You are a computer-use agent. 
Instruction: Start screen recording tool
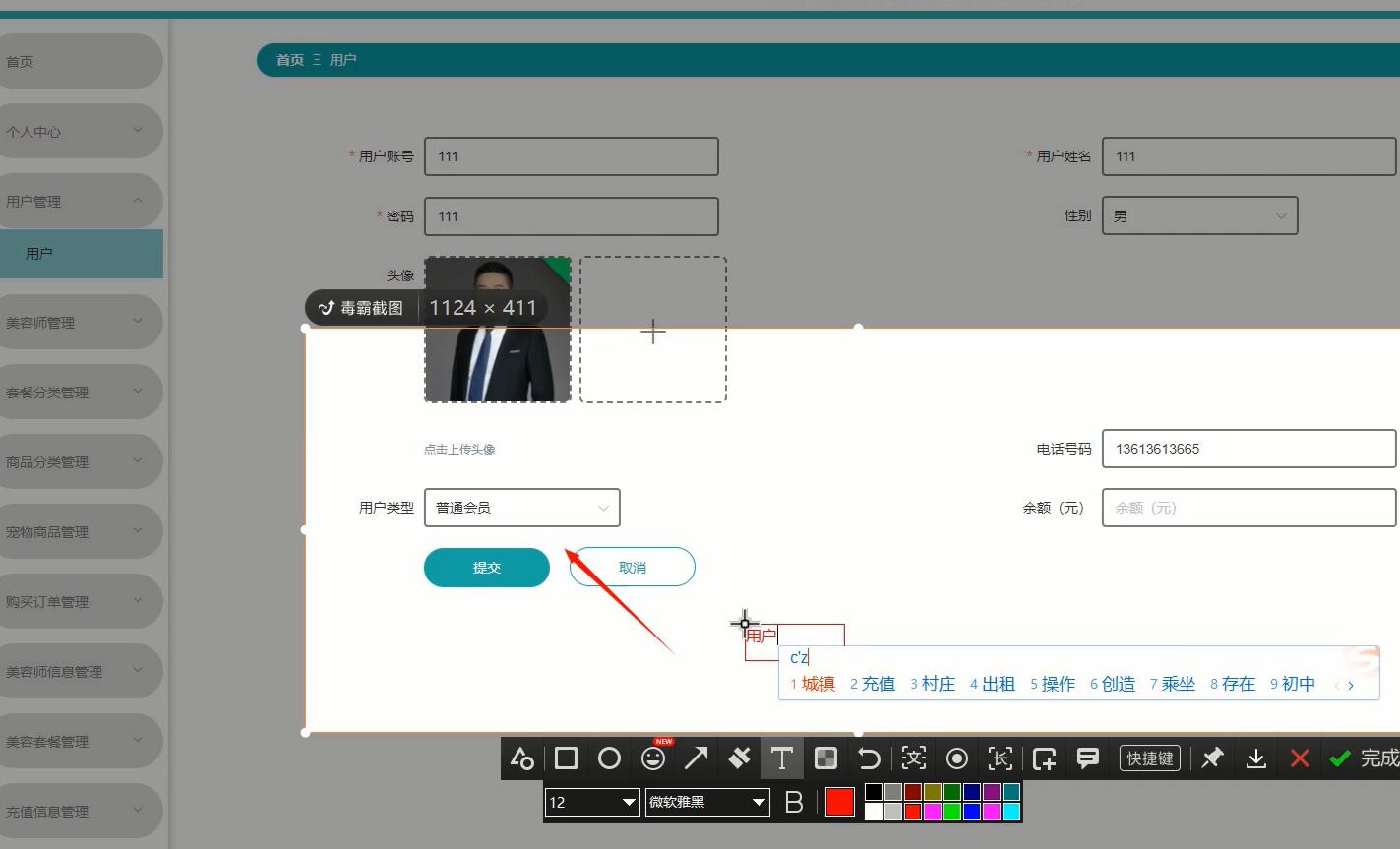click(956, 758)
